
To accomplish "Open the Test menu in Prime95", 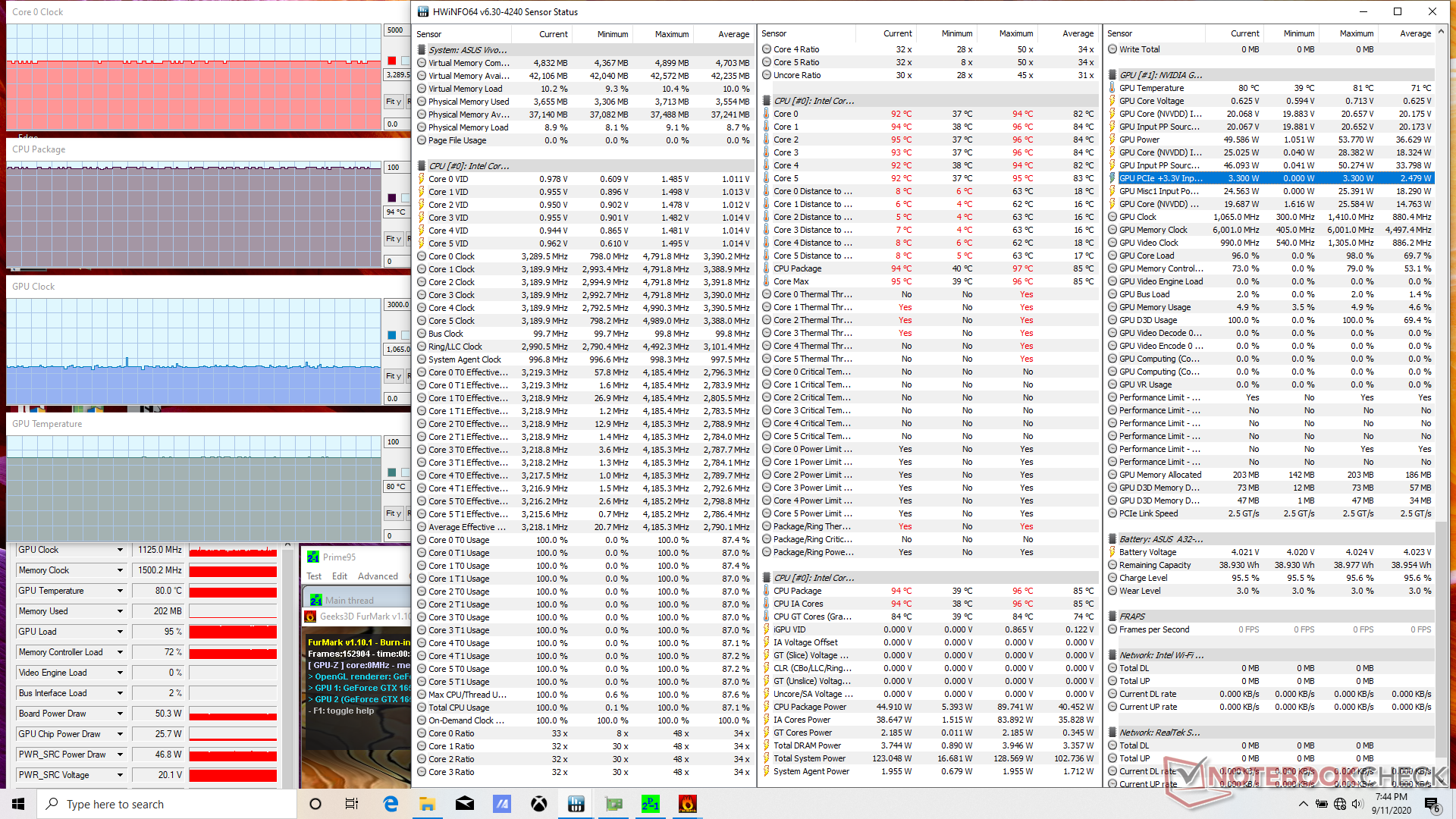I will coord(314,576).
